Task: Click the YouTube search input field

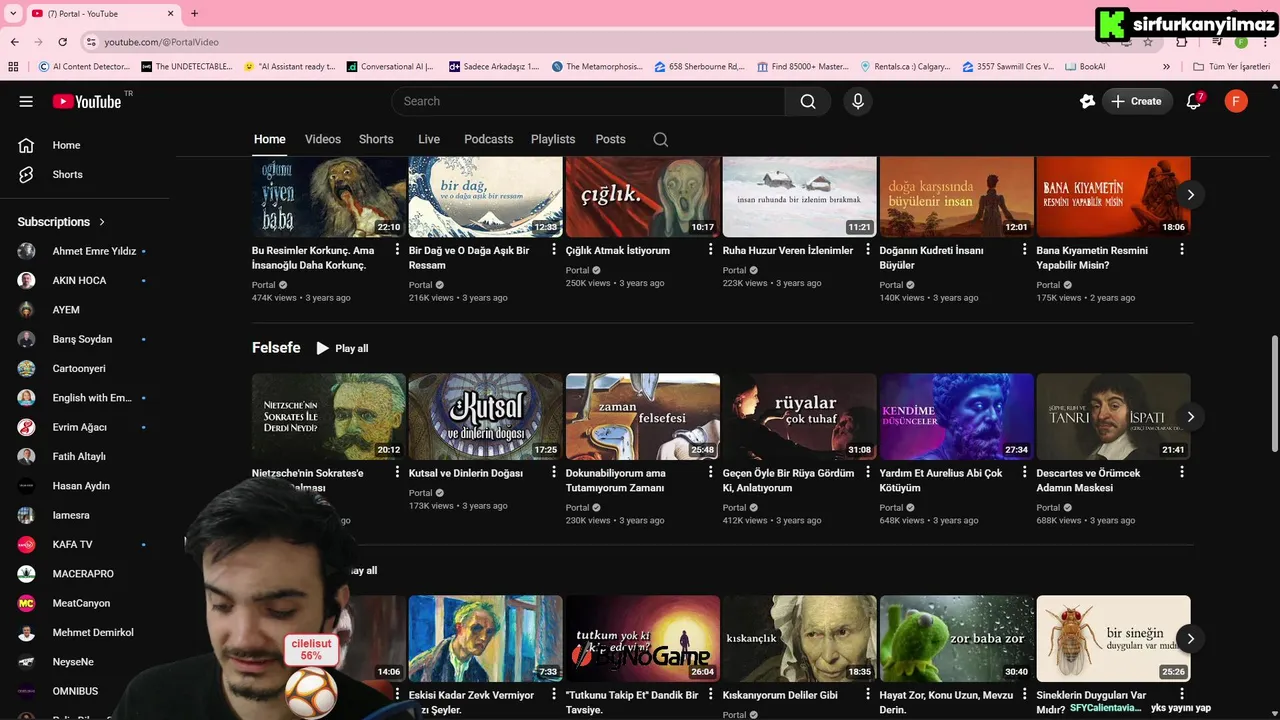Action: tap(588, 101)
